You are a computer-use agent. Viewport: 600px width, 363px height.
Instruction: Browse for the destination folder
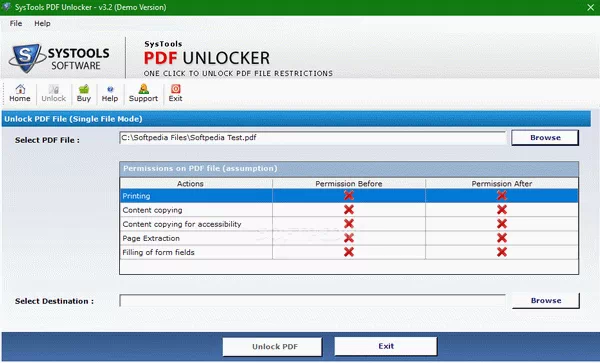point(546,301)
